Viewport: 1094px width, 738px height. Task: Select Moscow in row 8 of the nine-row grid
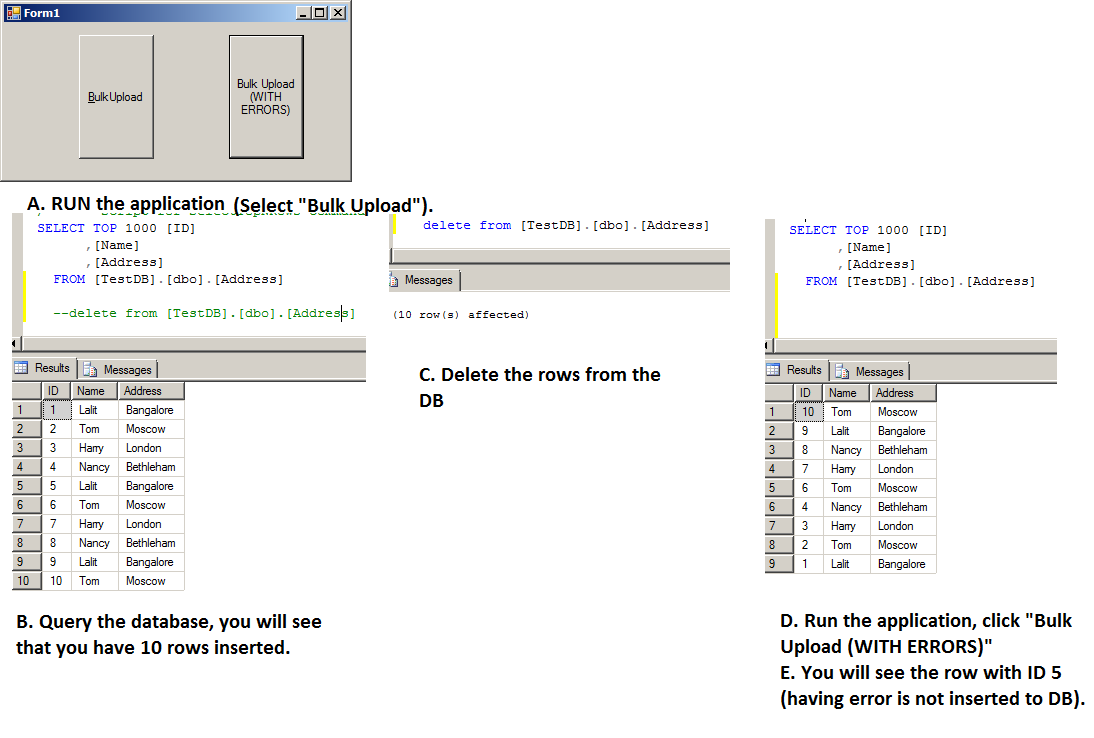(903, 545)
